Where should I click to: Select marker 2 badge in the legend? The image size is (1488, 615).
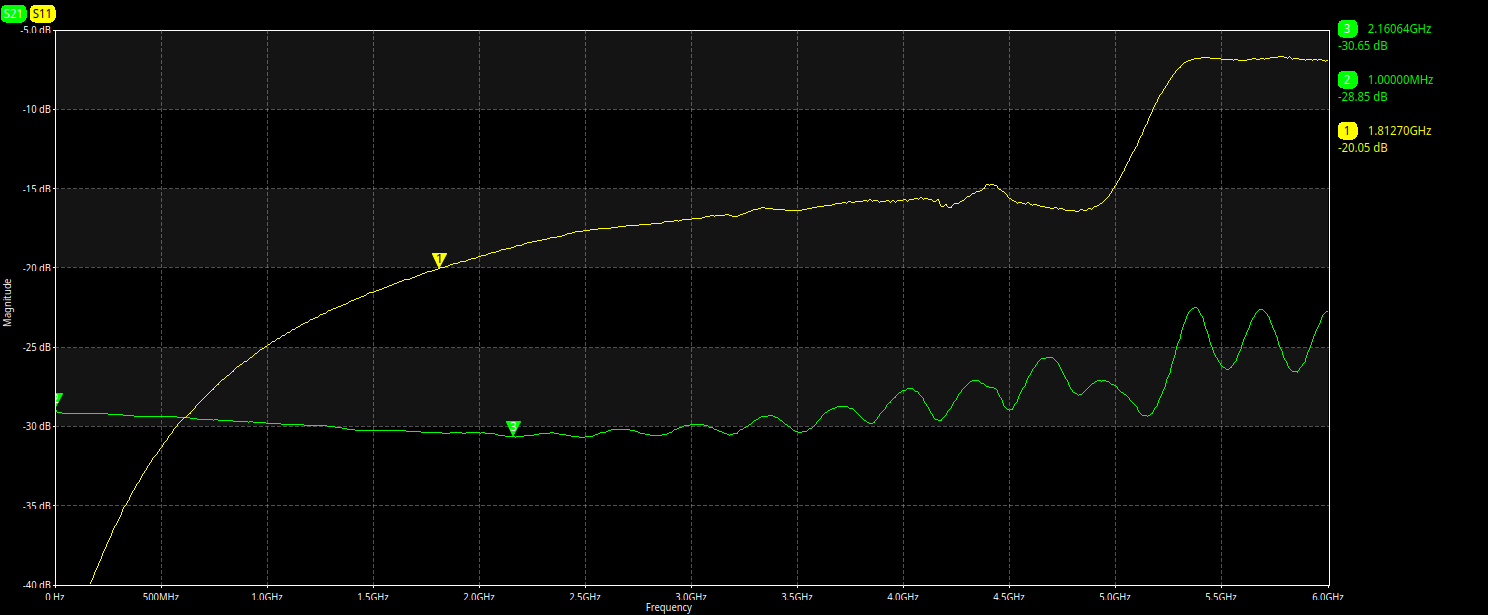[x=1347, y=80]
